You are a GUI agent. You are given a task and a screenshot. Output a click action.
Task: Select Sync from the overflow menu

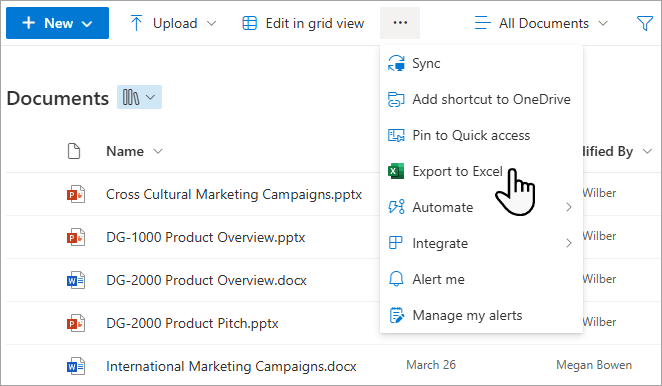[x=481, y=63]
